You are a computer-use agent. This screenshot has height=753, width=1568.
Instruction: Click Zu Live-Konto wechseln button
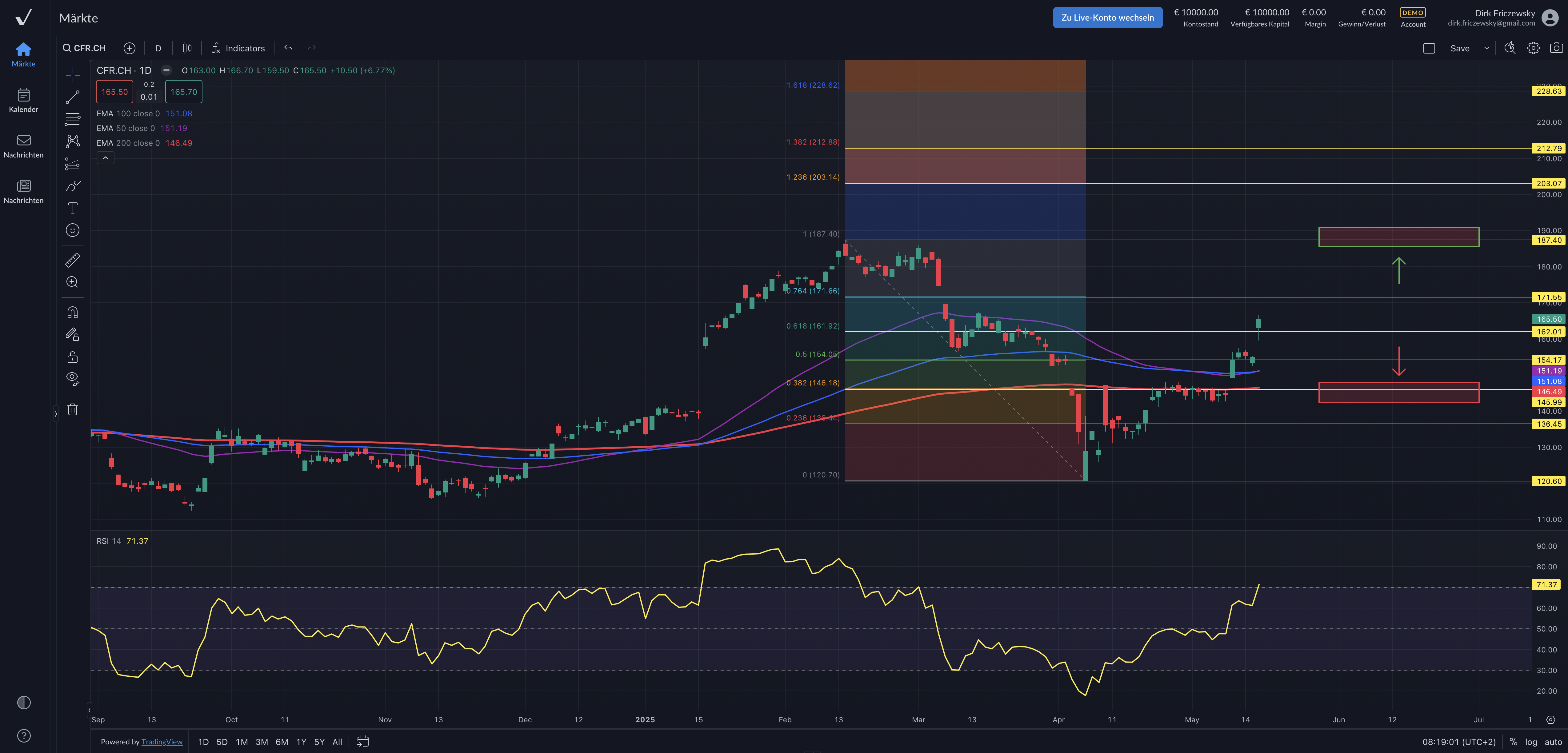point(1107,18)
